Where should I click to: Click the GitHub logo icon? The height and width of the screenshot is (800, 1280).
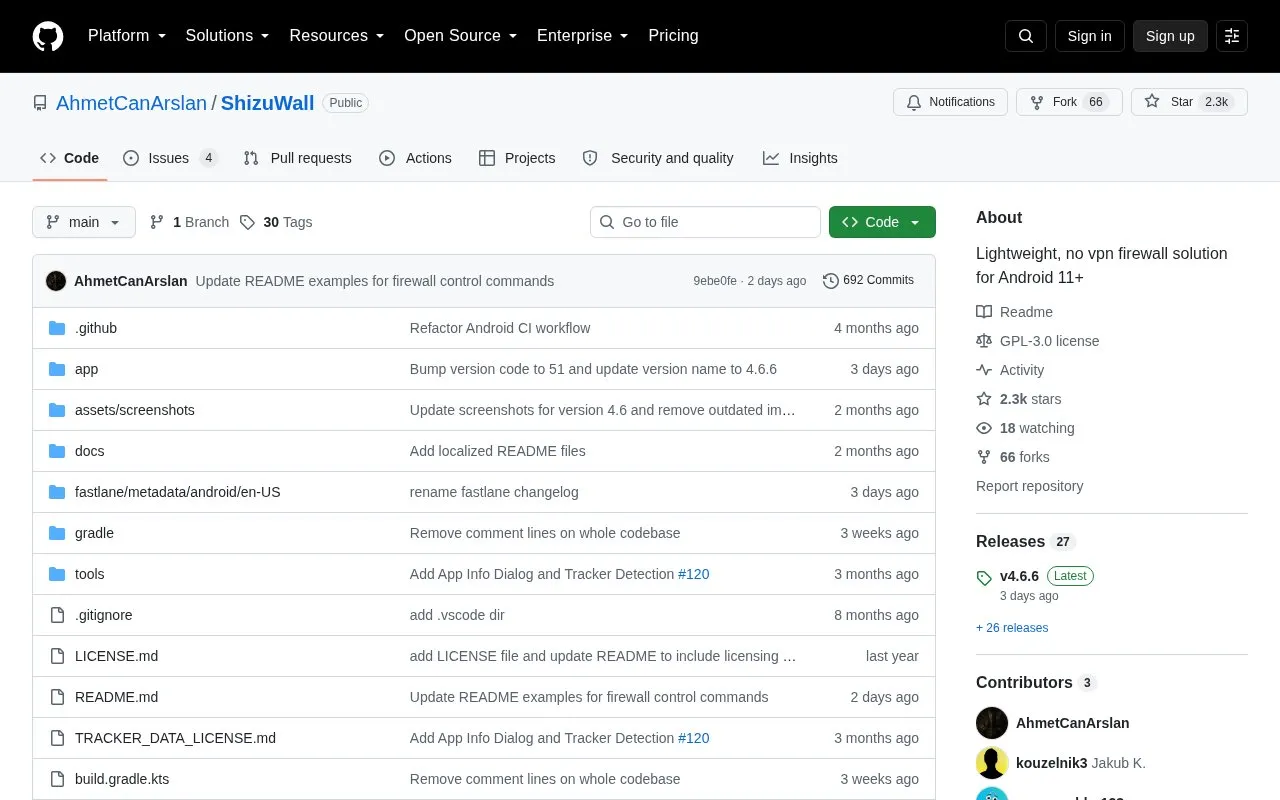coord(48,36)
